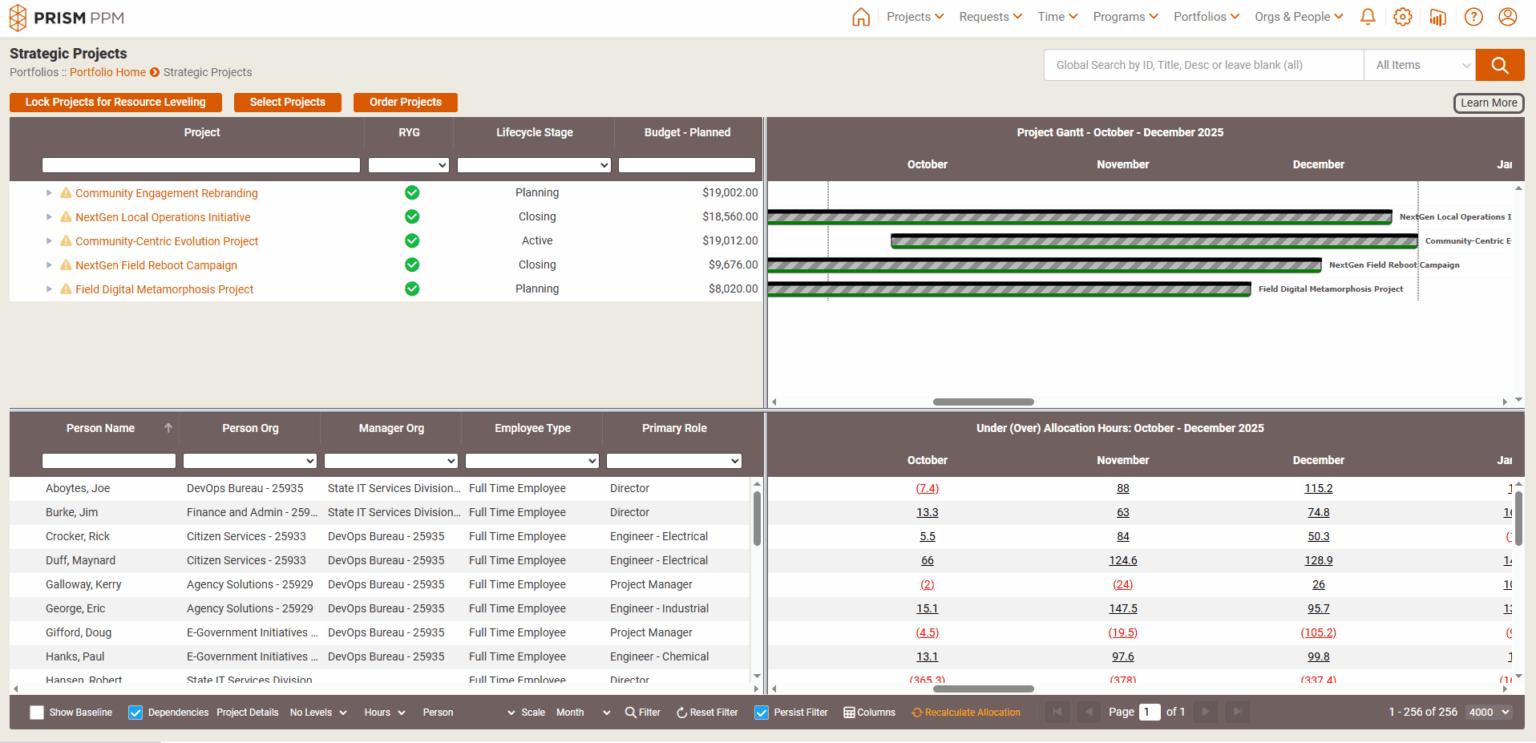This screenshot has width=1536, height=743.
Task: Expand the Community Engagement Rebranding project row
Action: (x=48, y=192)
